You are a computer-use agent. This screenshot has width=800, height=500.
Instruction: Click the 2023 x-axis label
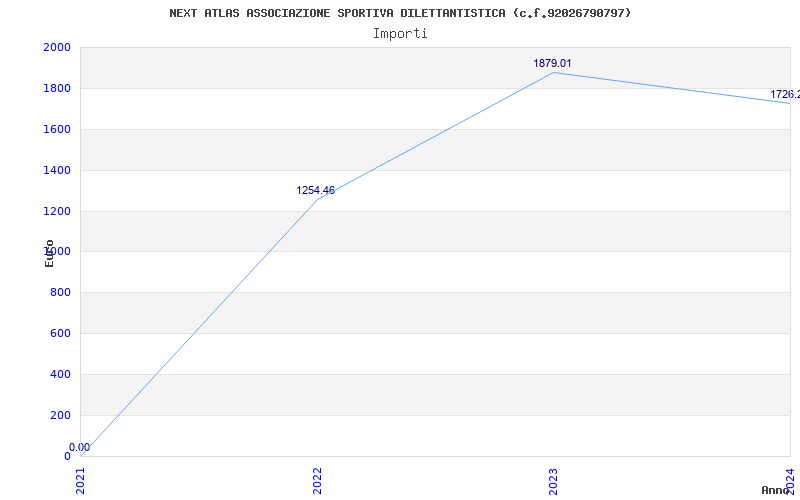(554, 481)
